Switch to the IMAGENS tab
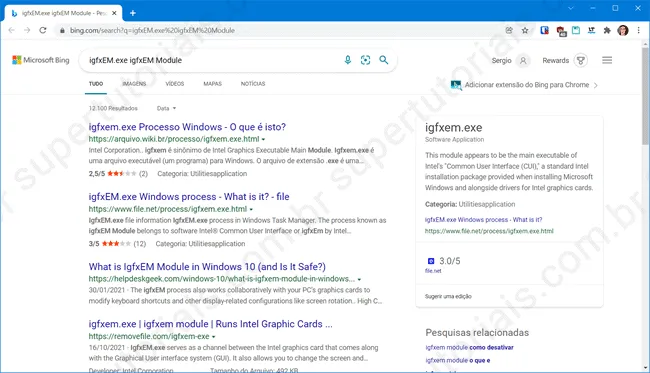Image resolution: width=650 pixels, height=373 pixels. [x=134, y=84]
